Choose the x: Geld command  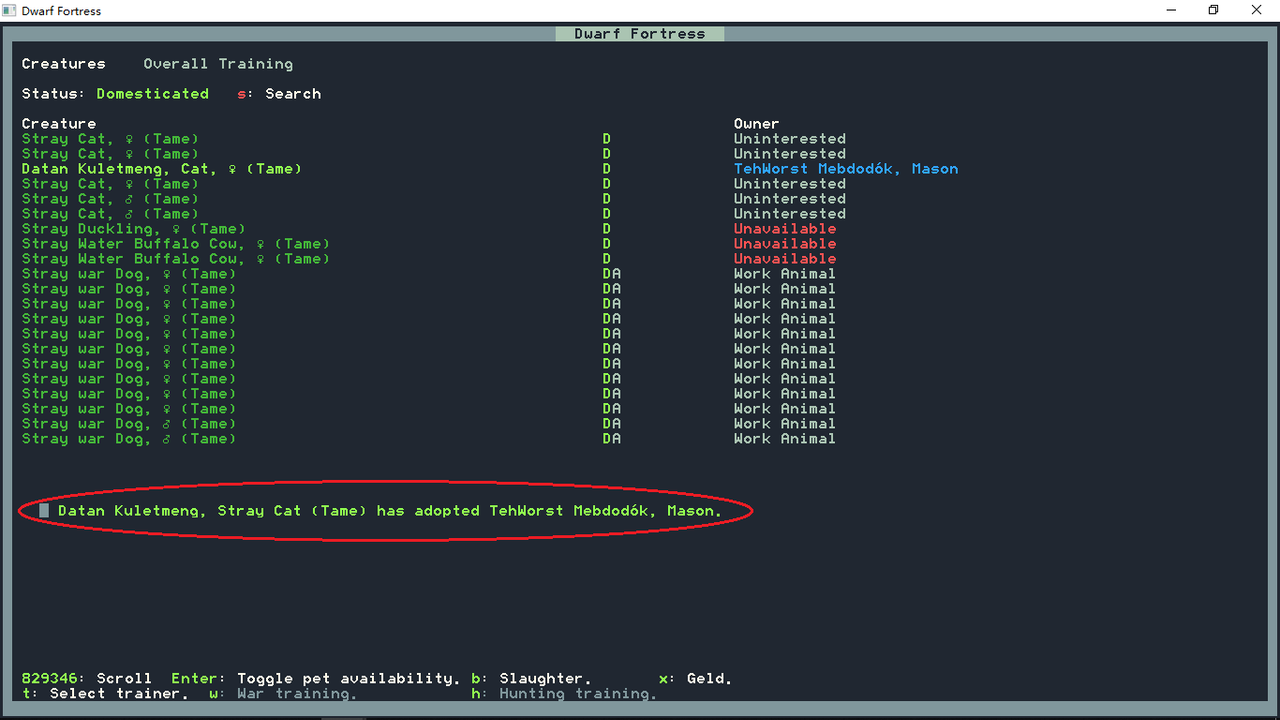pos(696,679)
